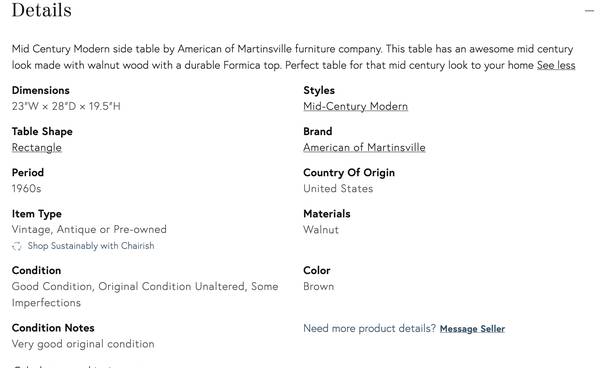Click the Need more product details text

coord(370,328)
